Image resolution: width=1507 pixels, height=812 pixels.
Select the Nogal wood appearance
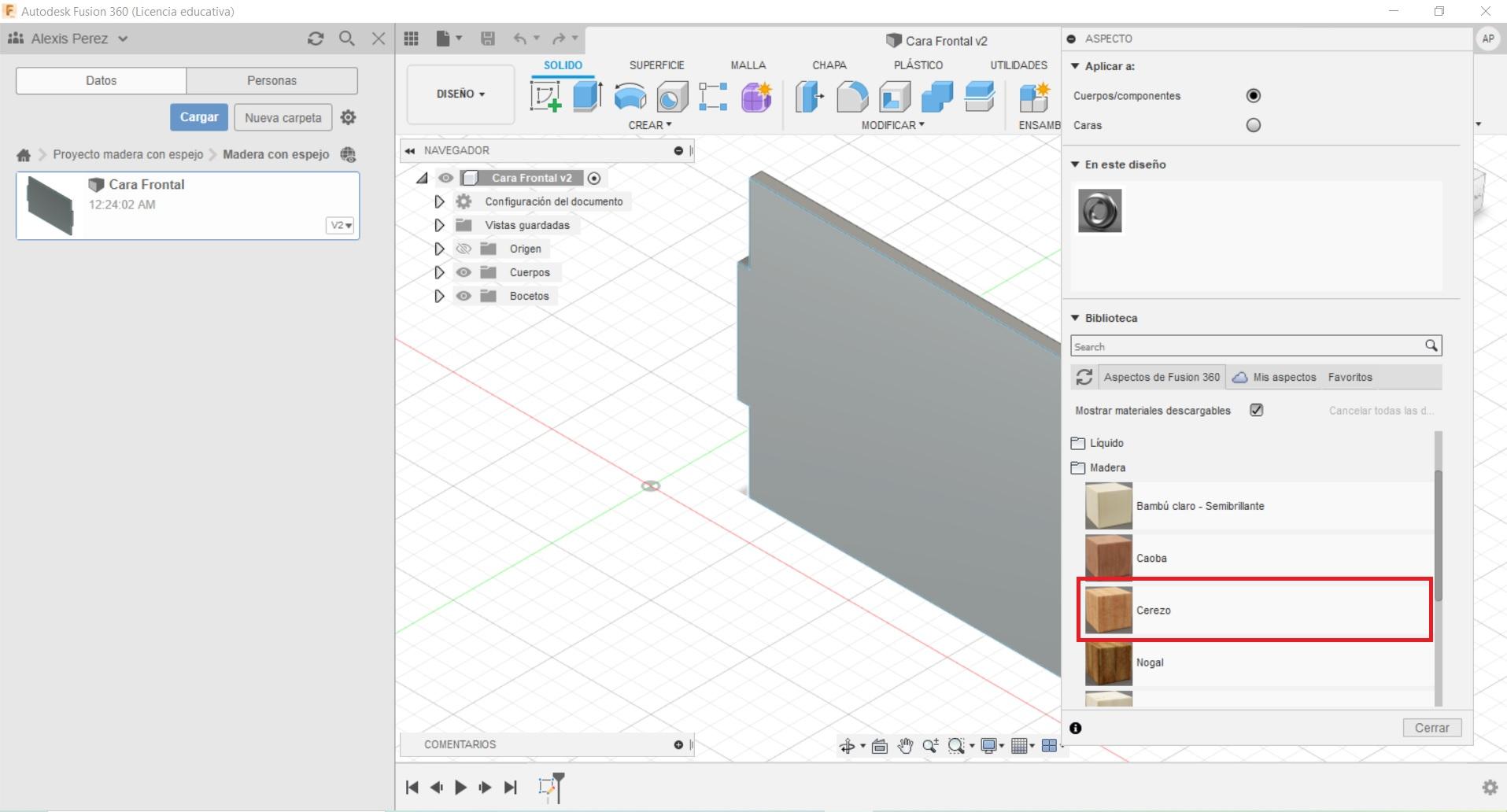click(1258, 663)
